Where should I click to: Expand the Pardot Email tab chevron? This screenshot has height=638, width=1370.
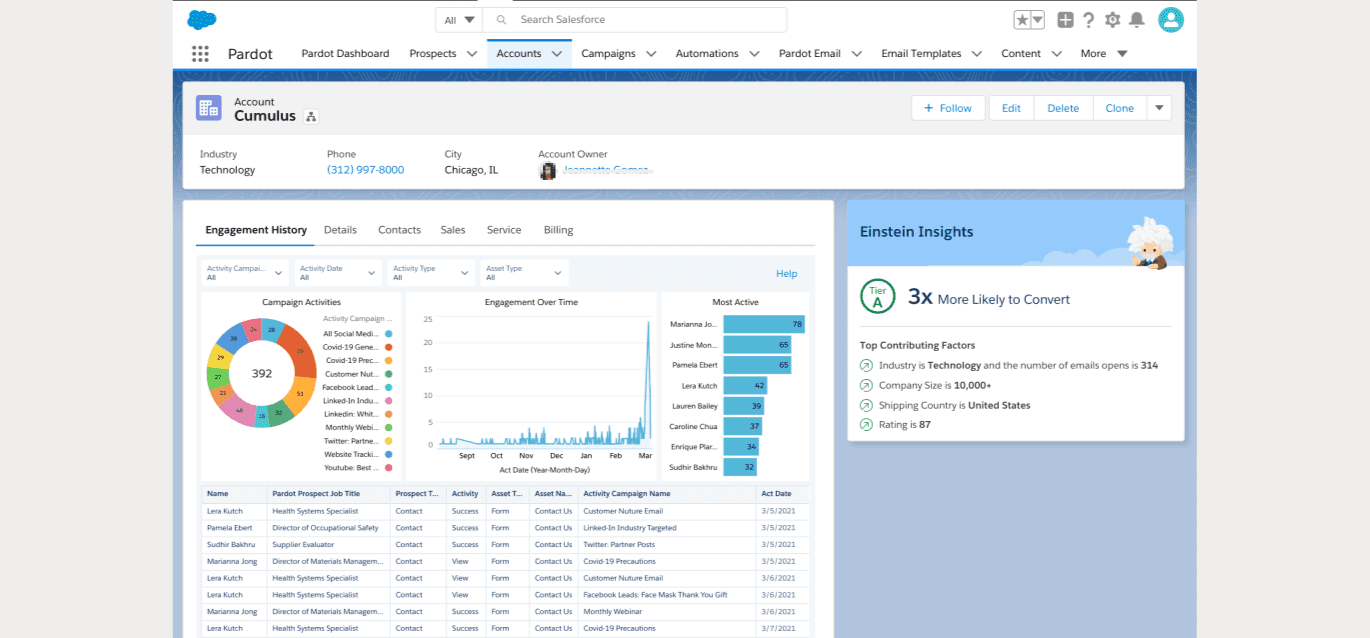(857, 54)
